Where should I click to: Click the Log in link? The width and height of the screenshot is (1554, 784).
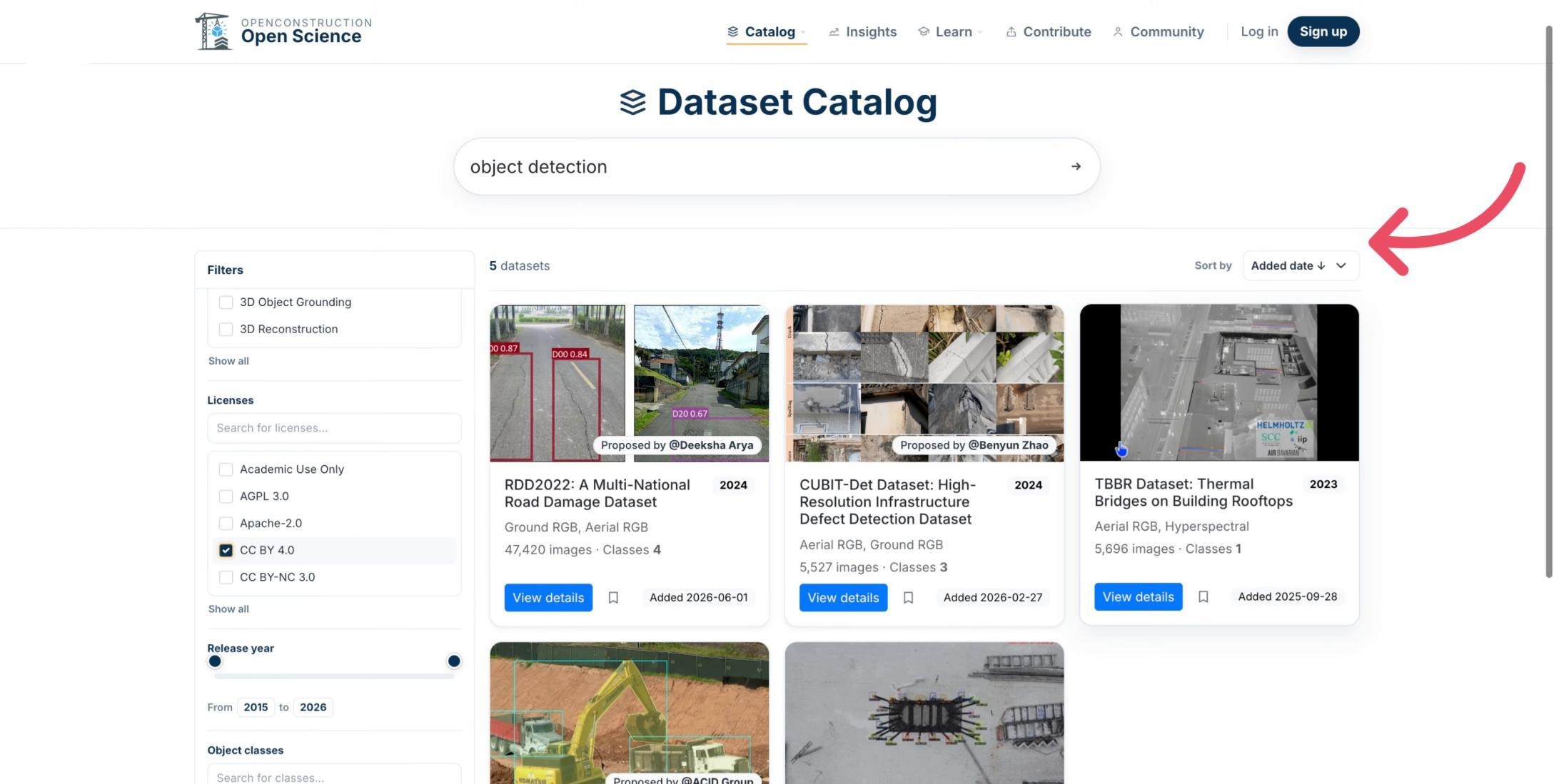tap(1259, 31)
